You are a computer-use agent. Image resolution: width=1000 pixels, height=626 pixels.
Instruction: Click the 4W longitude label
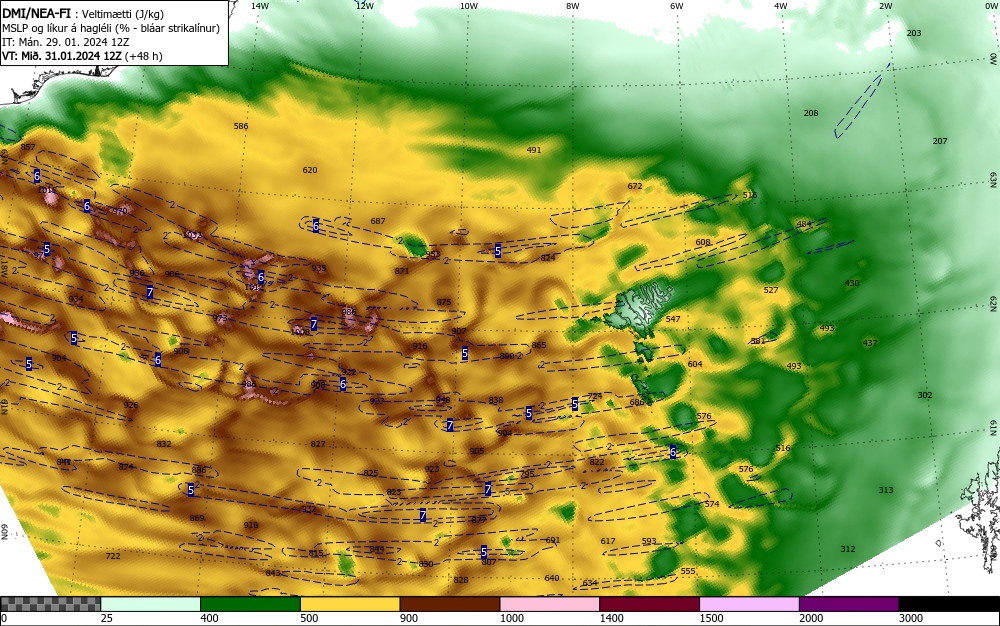point(781,6)
